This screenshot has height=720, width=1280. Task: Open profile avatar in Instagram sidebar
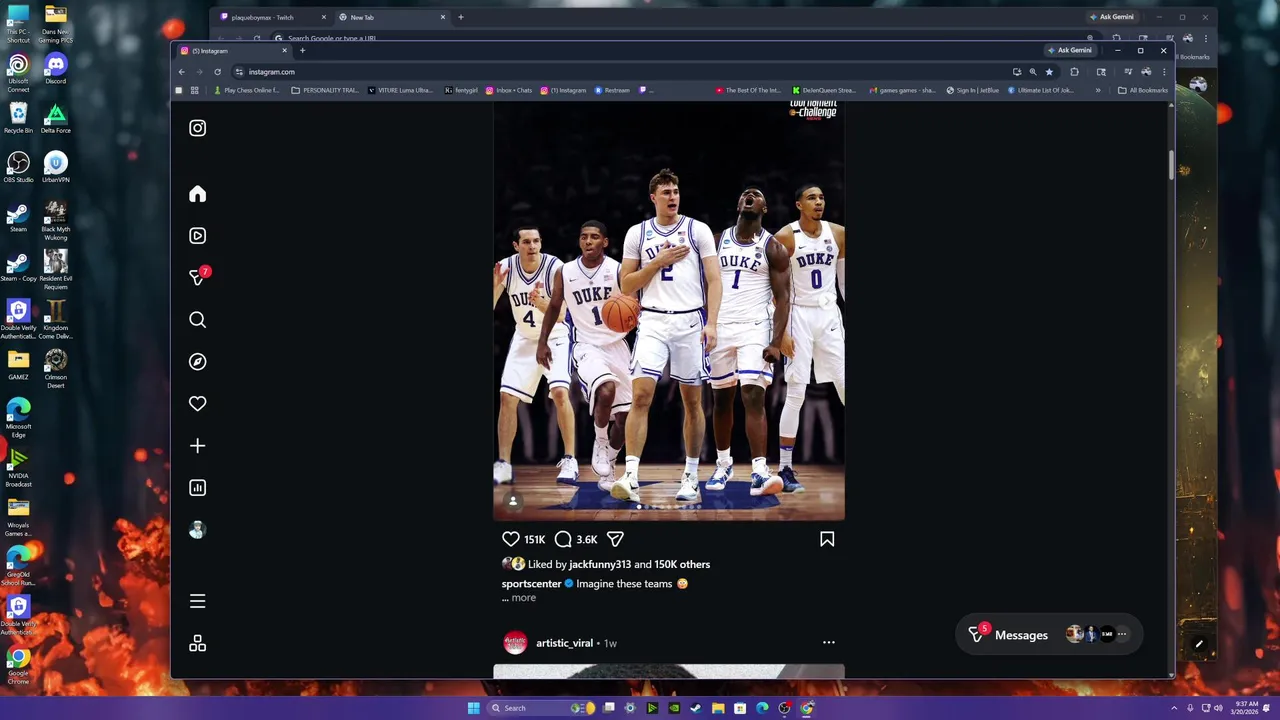[197, 530]
